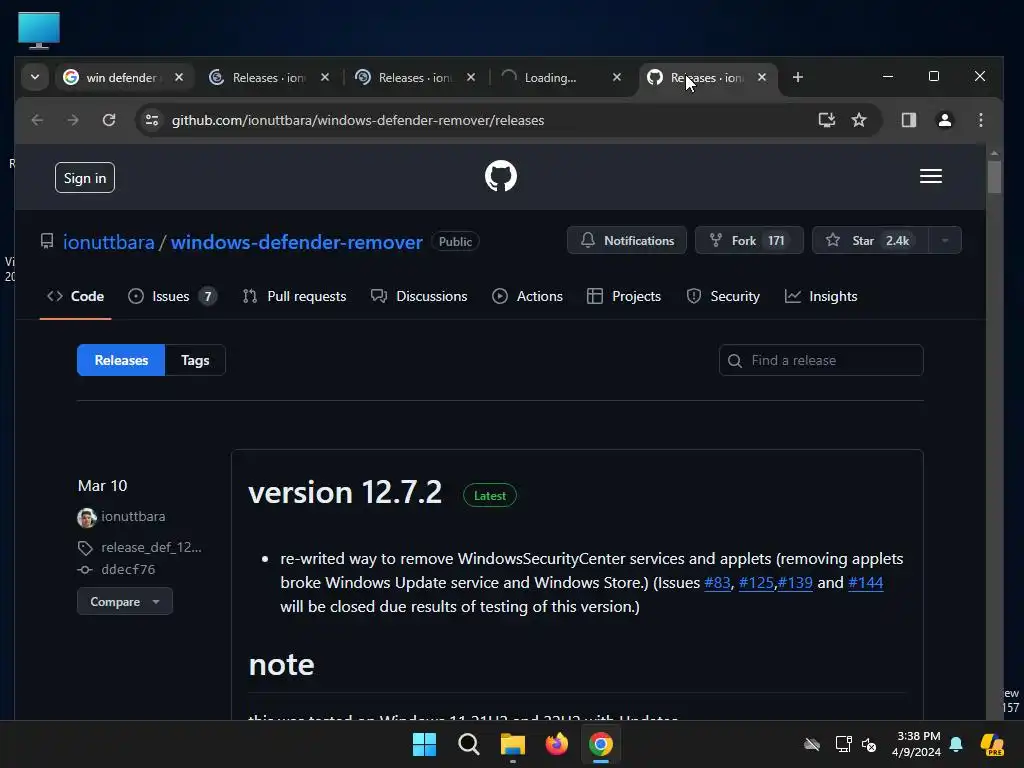This screenshot has width=1024, height=768.
Task: Click the Latest release badge
Action: pos(490,496)
